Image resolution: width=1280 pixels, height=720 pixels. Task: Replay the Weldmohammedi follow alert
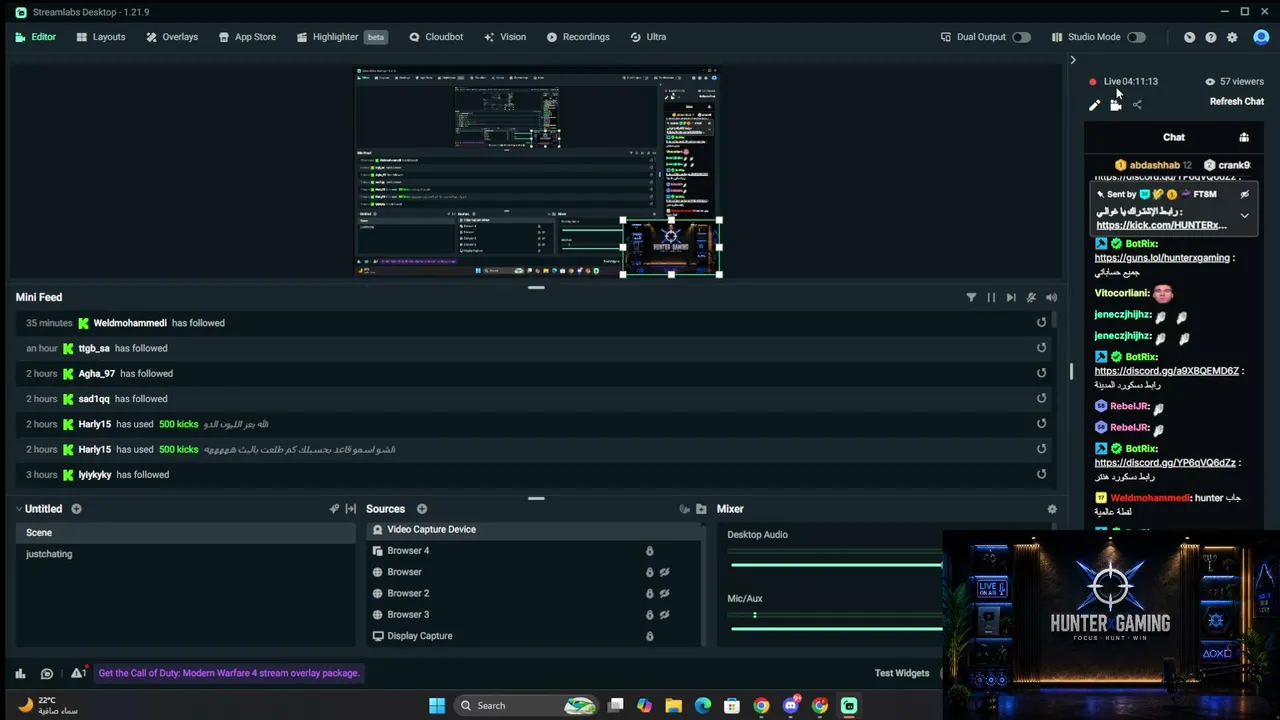(x=1041, y=323)
